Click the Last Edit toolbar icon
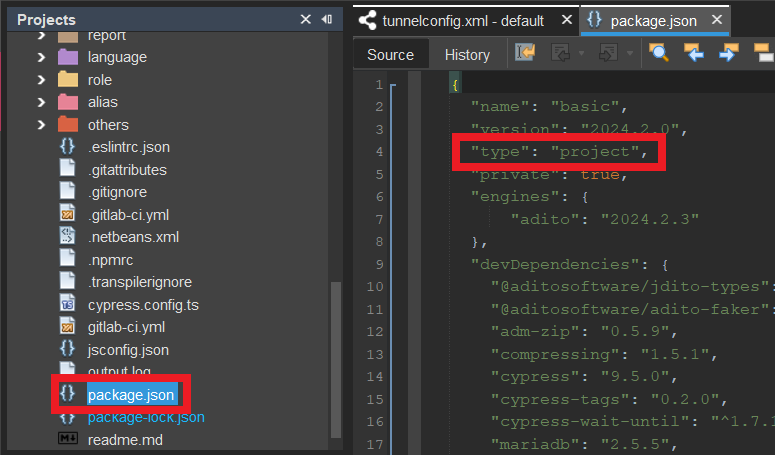This screenshot has width=775, height=455. coord(524,52)
